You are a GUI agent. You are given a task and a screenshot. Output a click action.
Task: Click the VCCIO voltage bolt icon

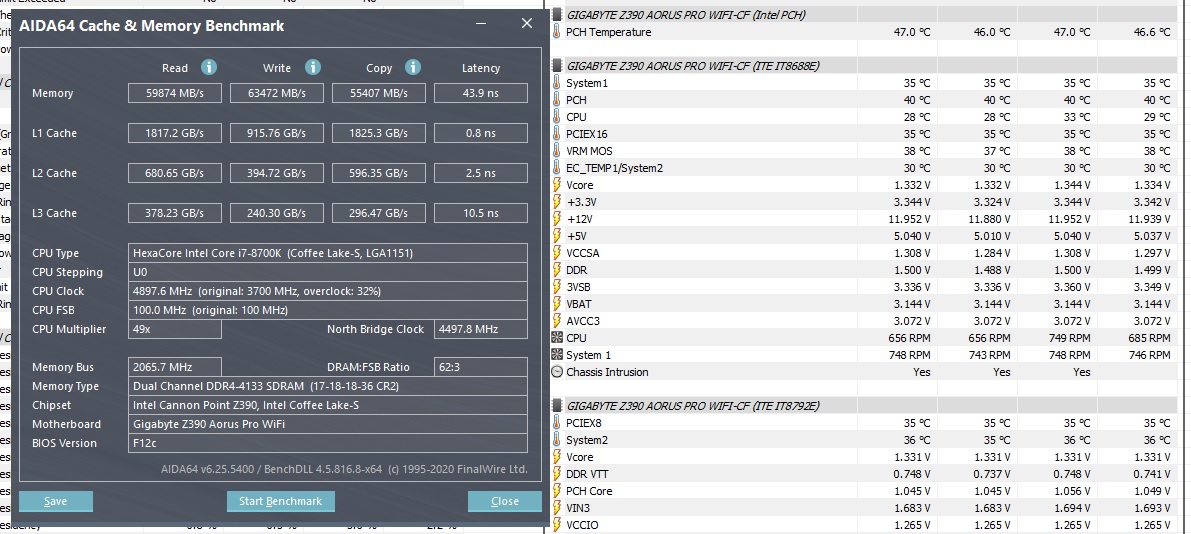coord(557,525)
